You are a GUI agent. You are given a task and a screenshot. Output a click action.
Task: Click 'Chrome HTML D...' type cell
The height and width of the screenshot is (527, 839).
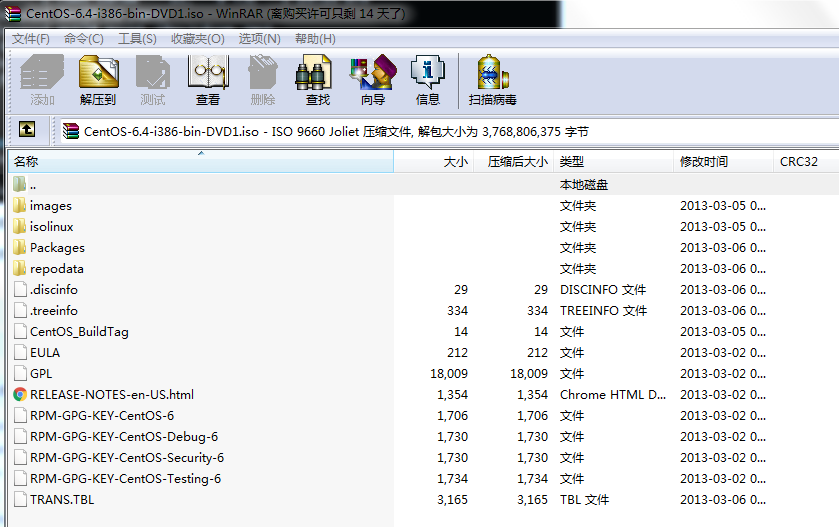[613, 395]
